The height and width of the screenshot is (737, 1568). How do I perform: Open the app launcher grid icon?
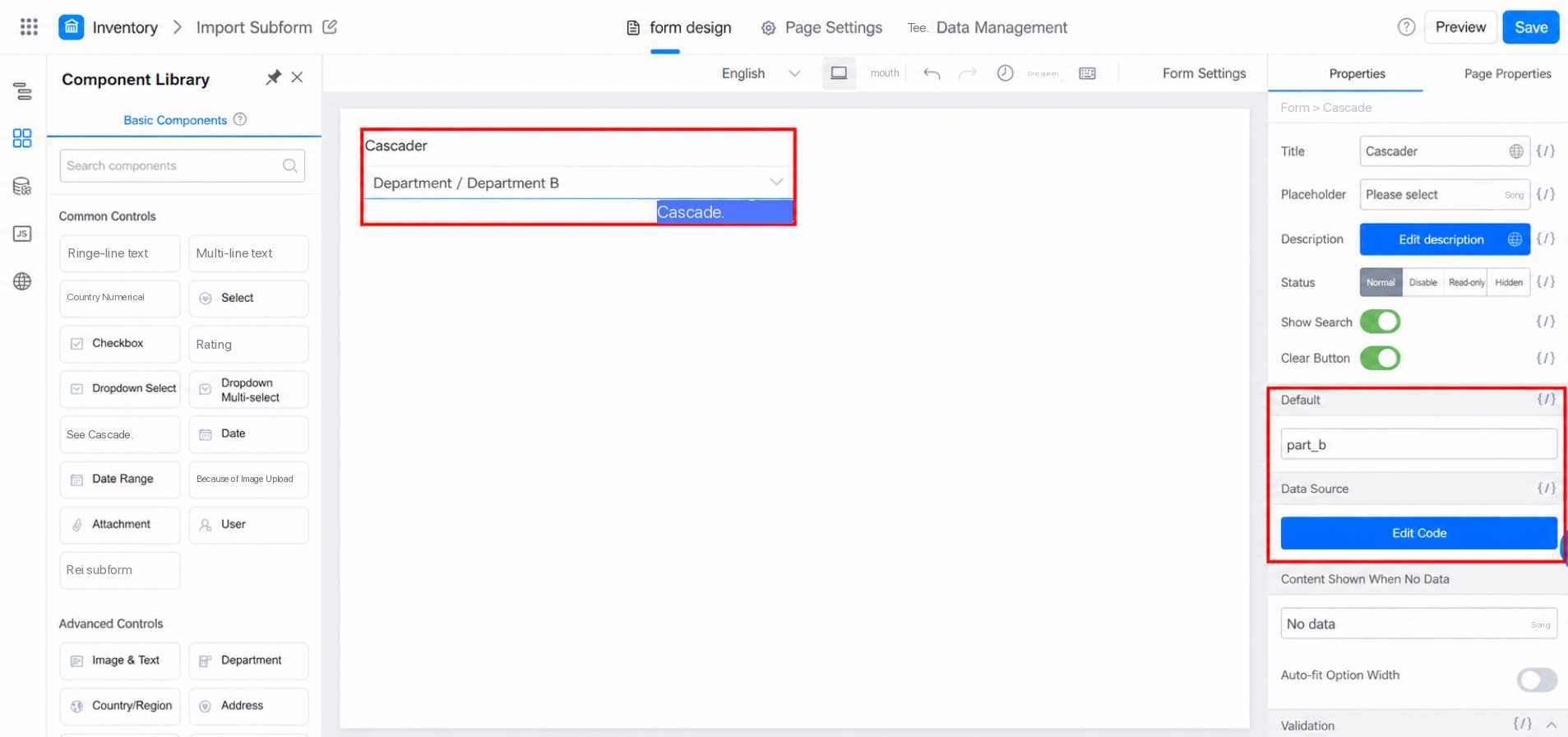(x=29, y=27)
